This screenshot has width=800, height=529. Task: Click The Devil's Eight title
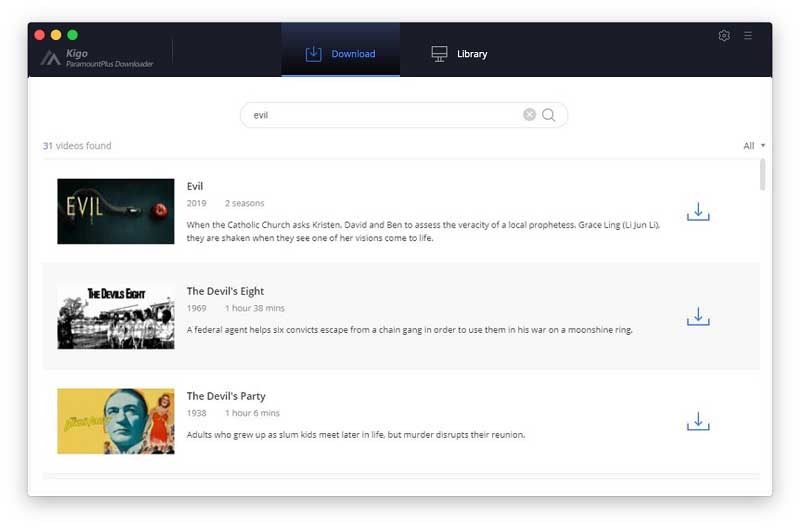225,291
